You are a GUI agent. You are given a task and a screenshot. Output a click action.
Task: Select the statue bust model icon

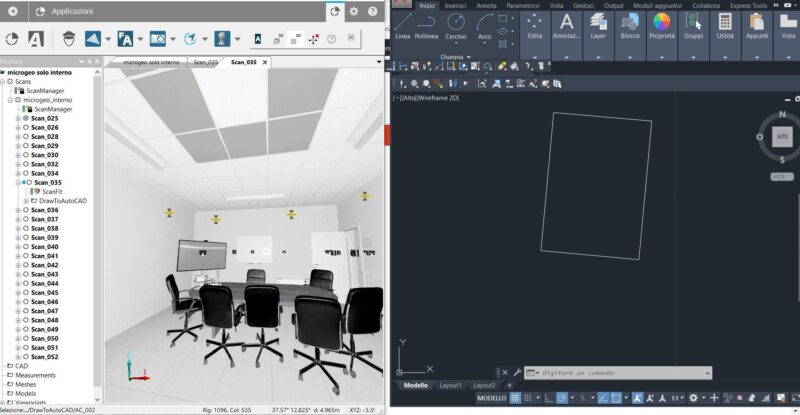click(x=222, y=39)
